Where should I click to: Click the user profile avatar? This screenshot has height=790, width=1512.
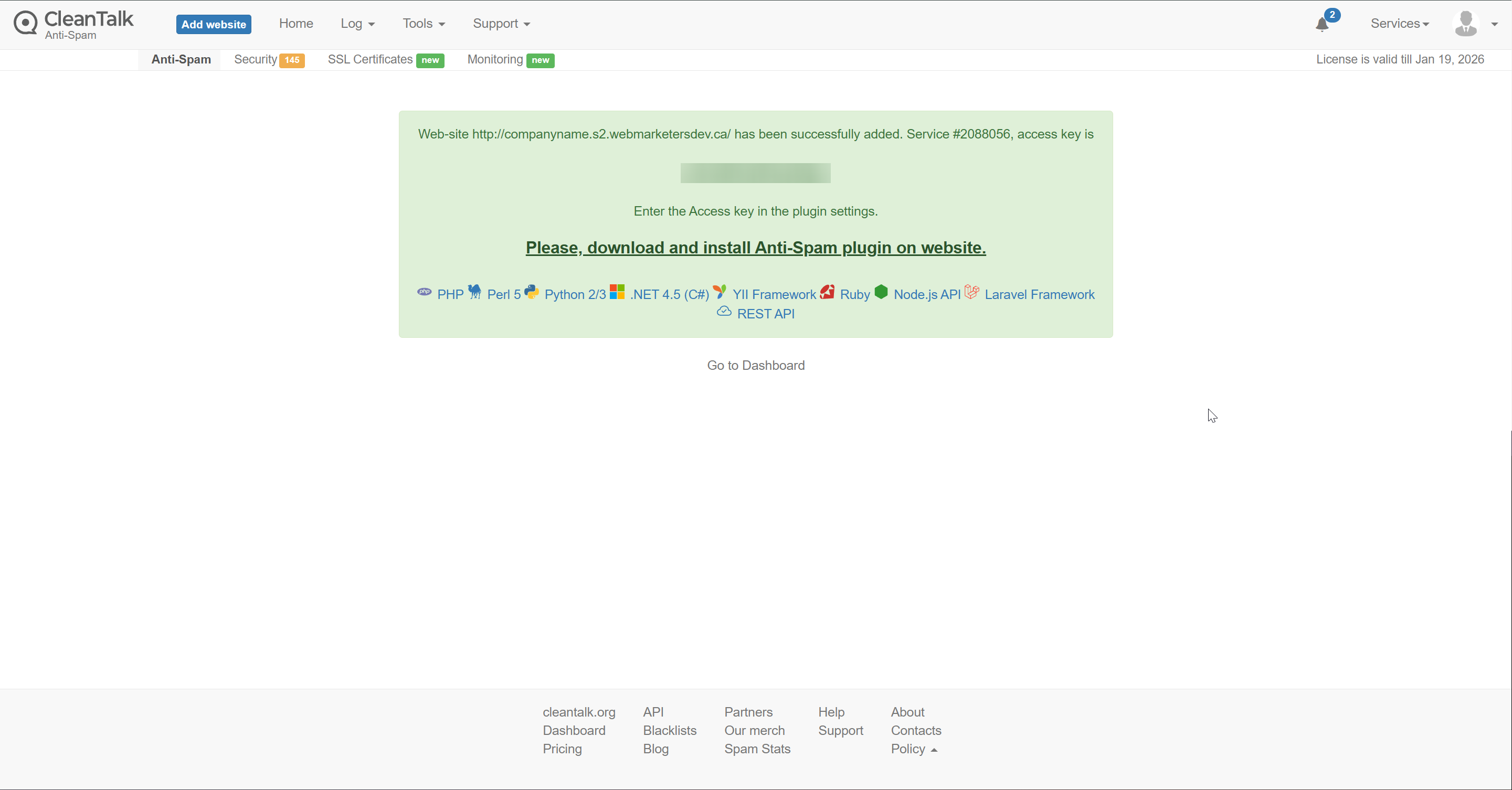pos(1466,24)
